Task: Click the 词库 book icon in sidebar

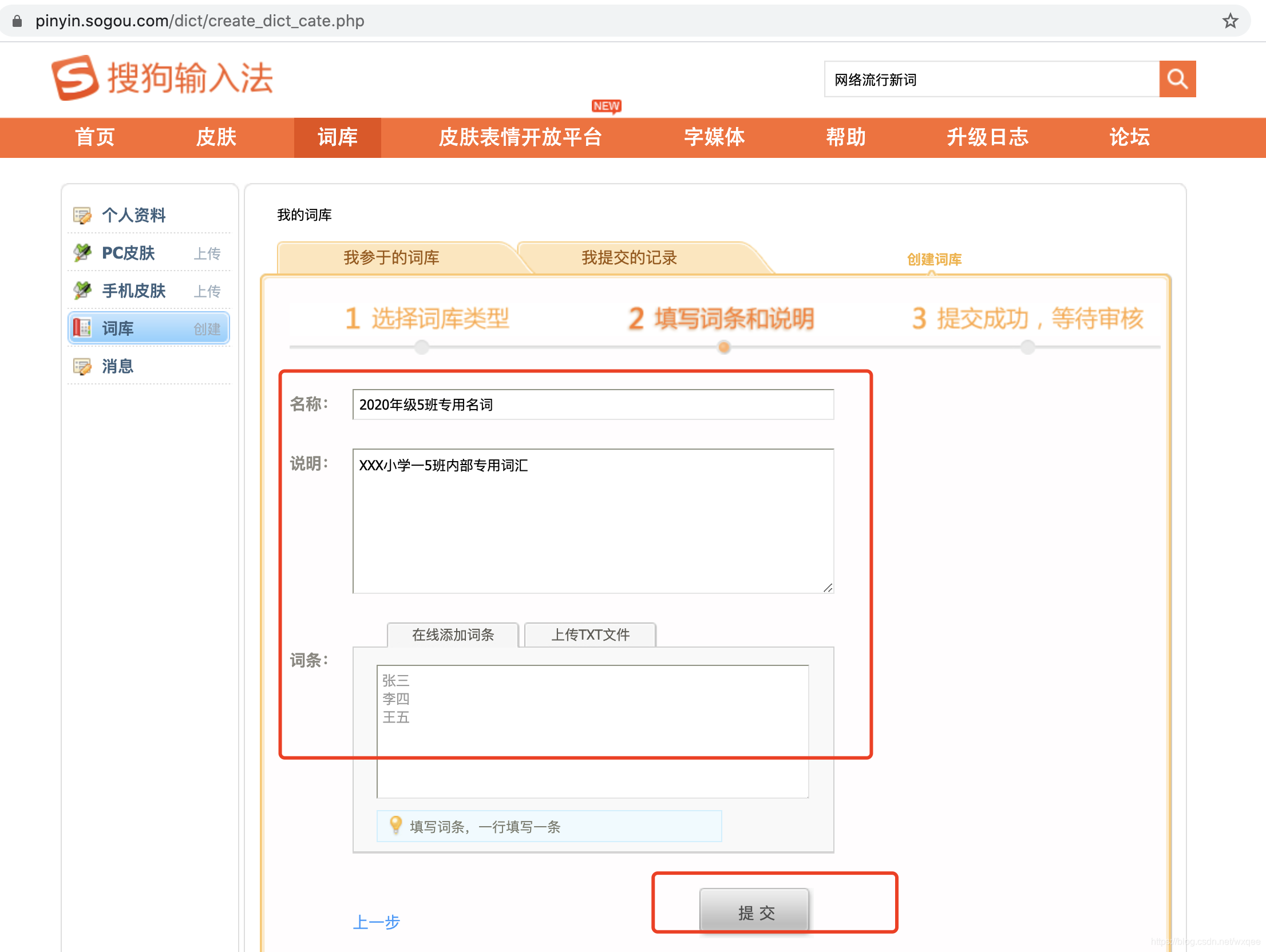Action: (x=82, y=328)
